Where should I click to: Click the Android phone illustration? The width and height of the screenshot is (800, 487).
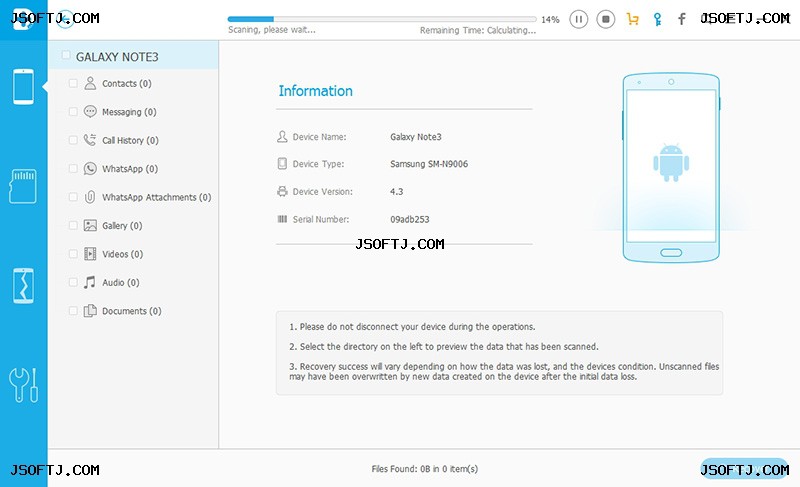tap(671, 168)
